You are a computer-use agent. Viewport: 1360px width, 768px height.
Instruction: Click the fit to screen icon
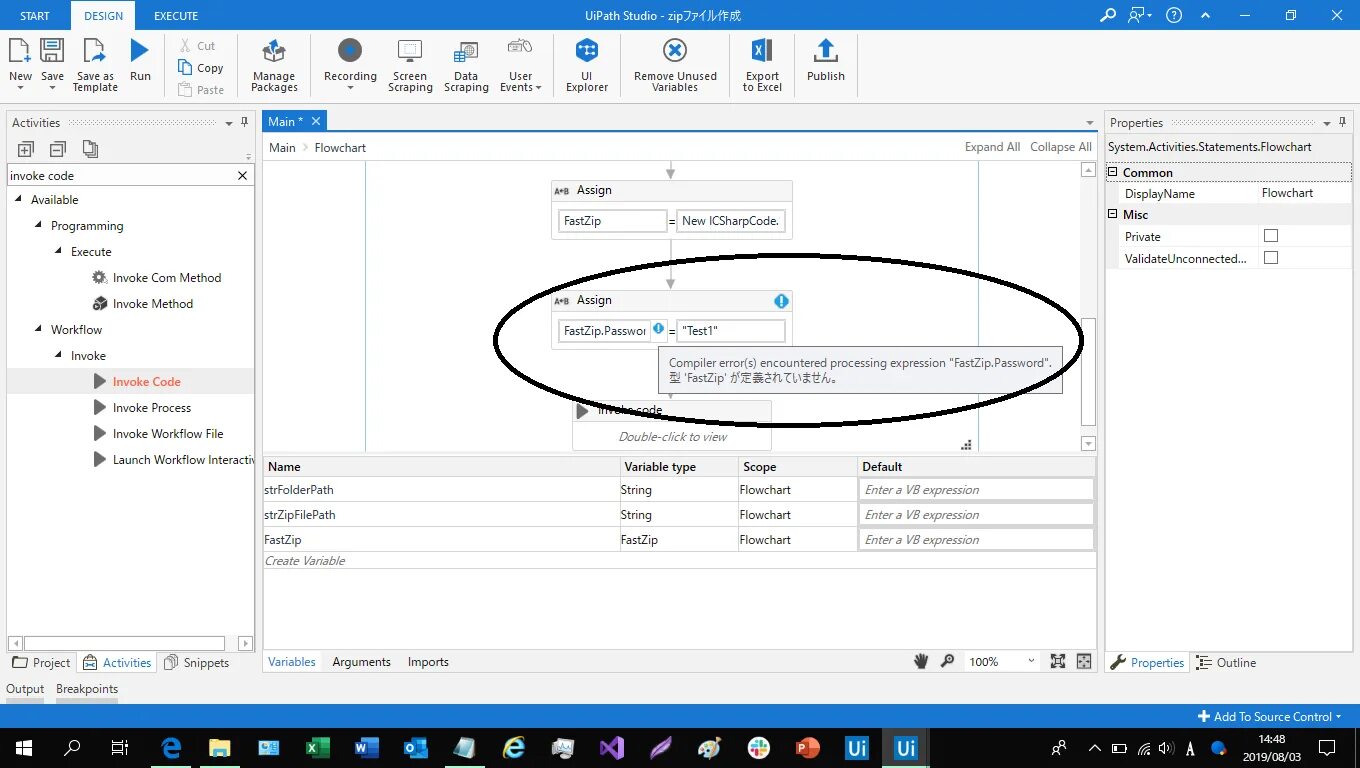tap(1058, 661)
